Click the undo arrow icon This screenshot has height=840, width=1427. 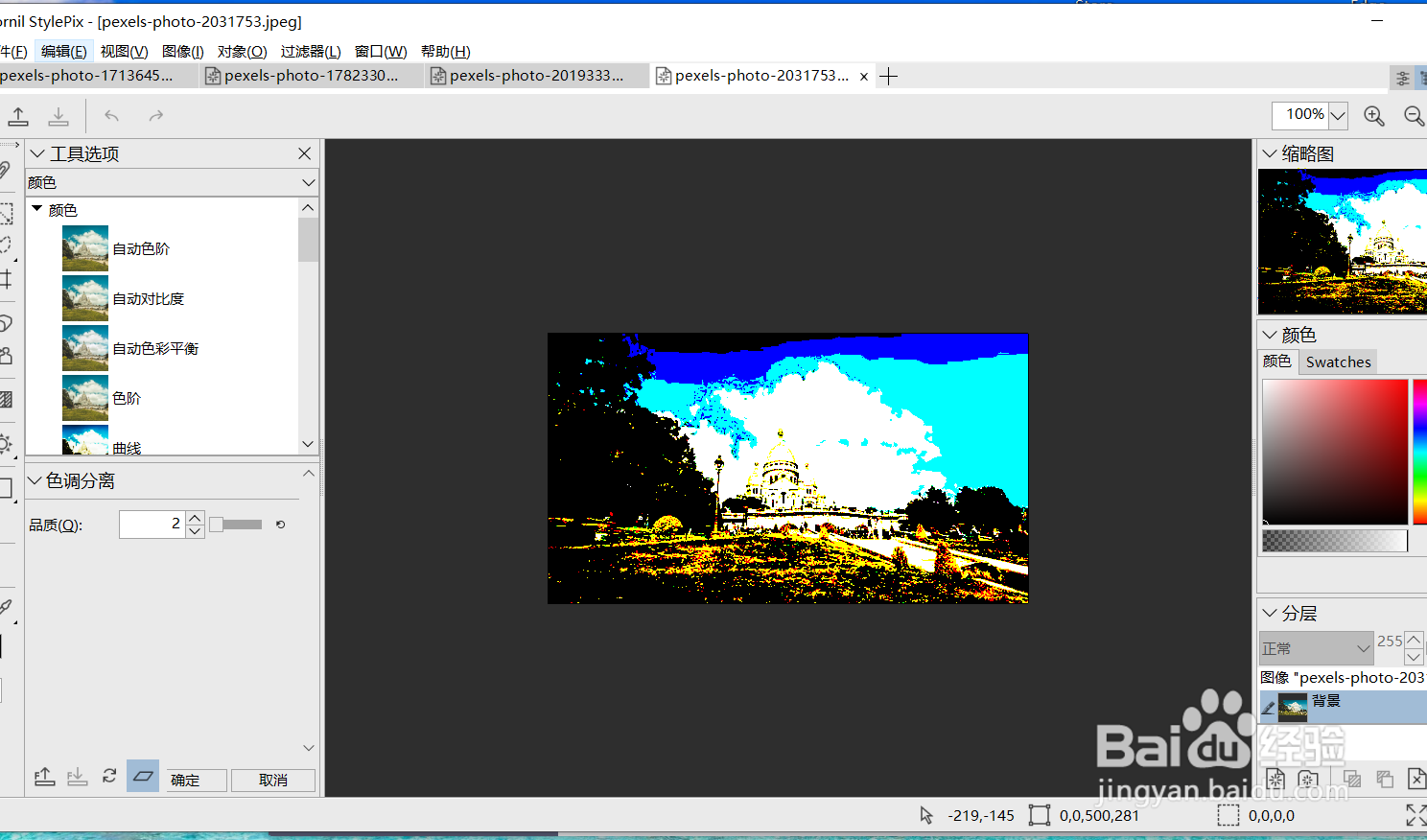click(x=112, y=116)
